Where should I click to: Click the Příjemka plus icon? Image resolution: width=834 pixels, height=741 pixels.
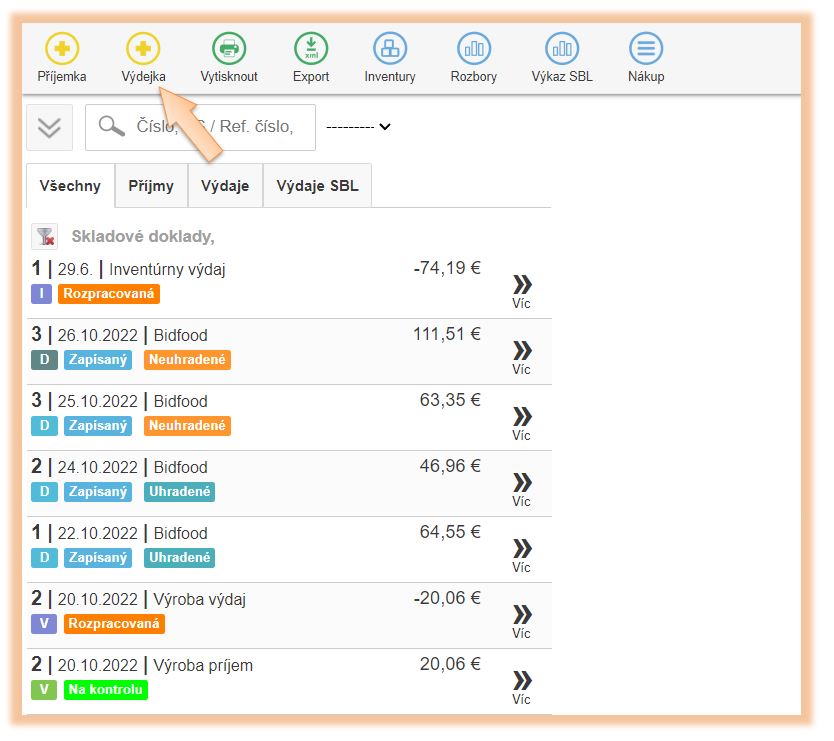62,48
